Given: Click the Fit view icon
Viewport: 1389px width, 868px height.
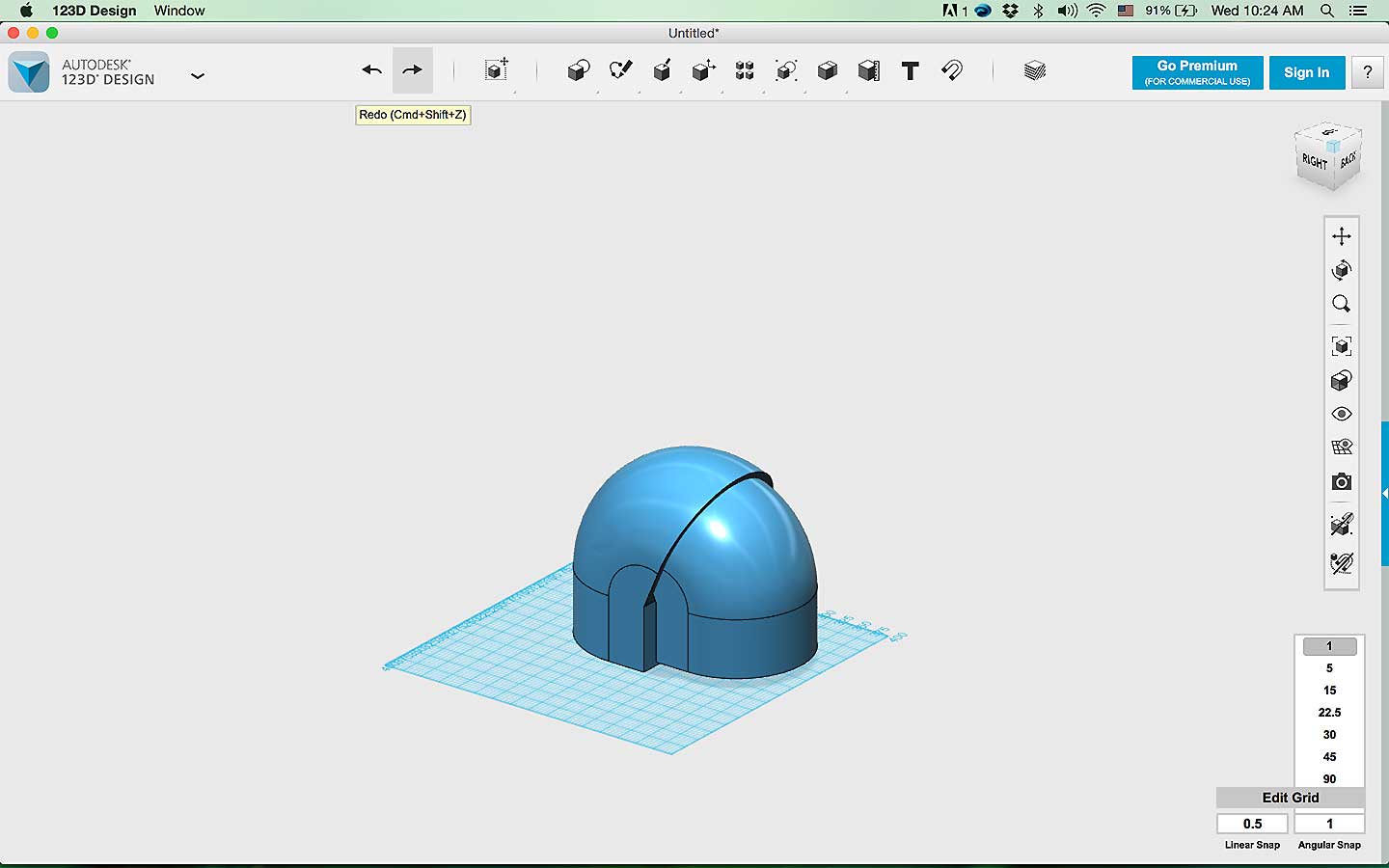Looking at the screenshot, I should [1341, 346].
